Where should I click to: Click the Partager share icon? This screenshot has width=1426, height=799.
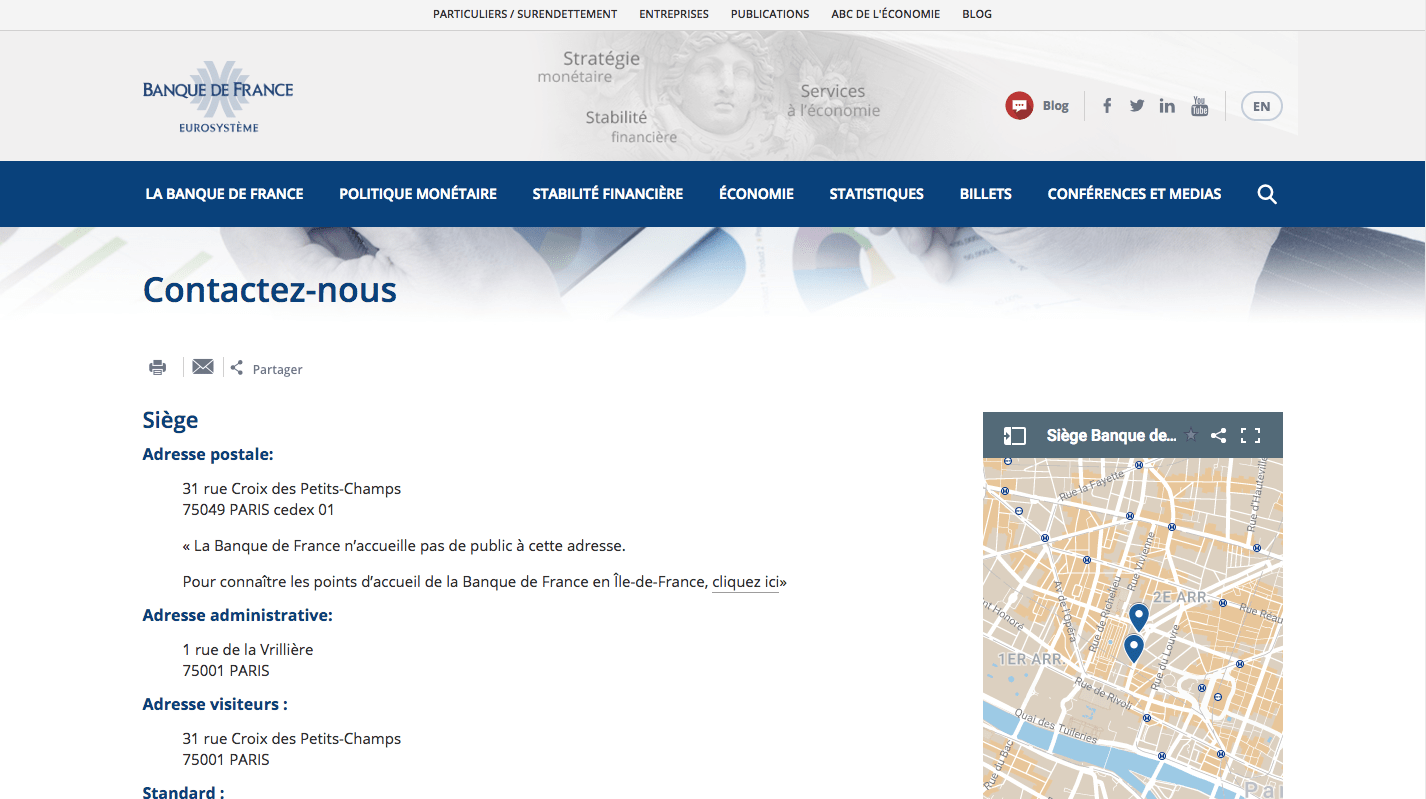coord(237,368)
